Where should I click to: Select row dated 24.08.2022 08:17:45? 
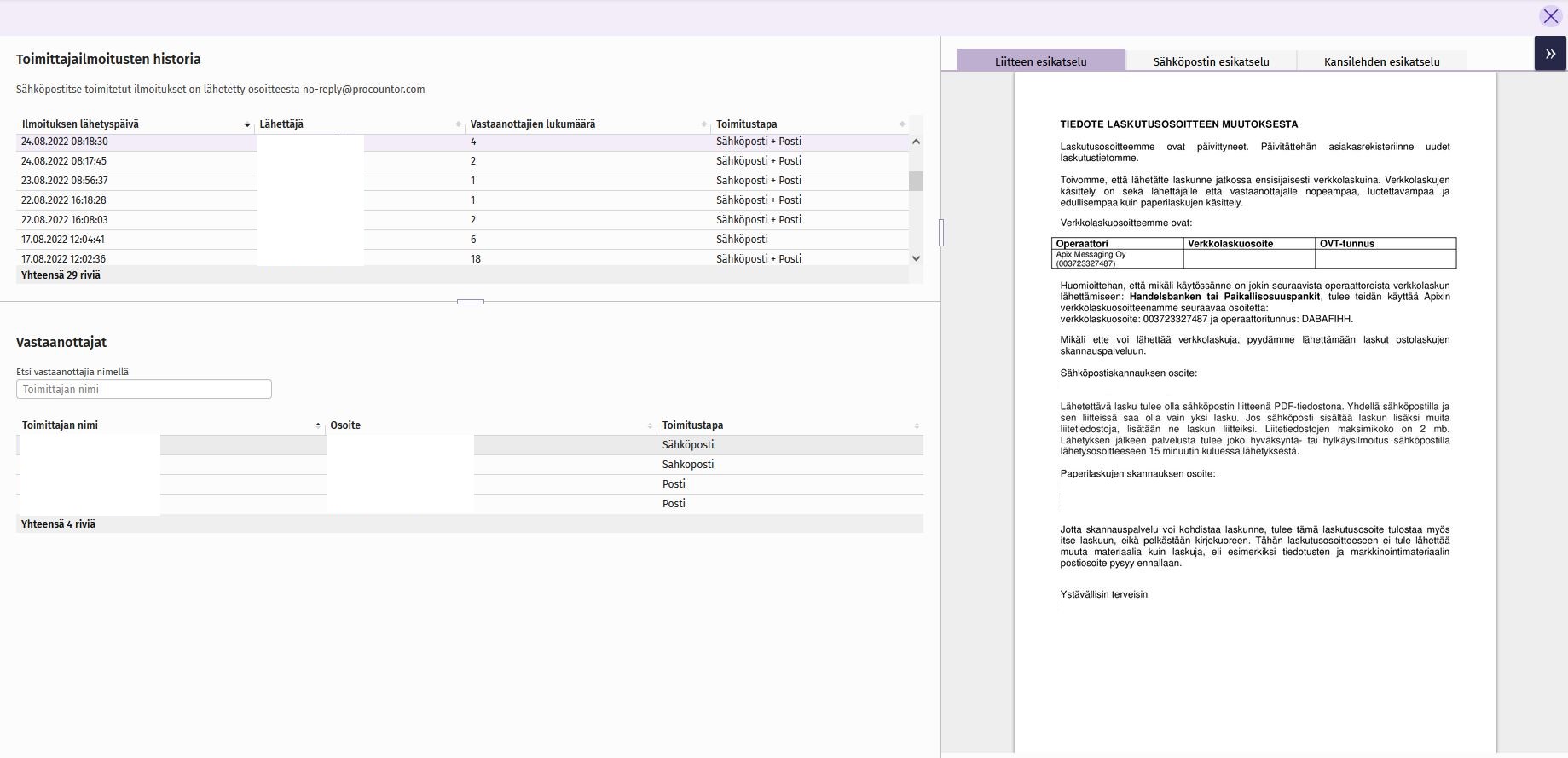click(463, 161)
